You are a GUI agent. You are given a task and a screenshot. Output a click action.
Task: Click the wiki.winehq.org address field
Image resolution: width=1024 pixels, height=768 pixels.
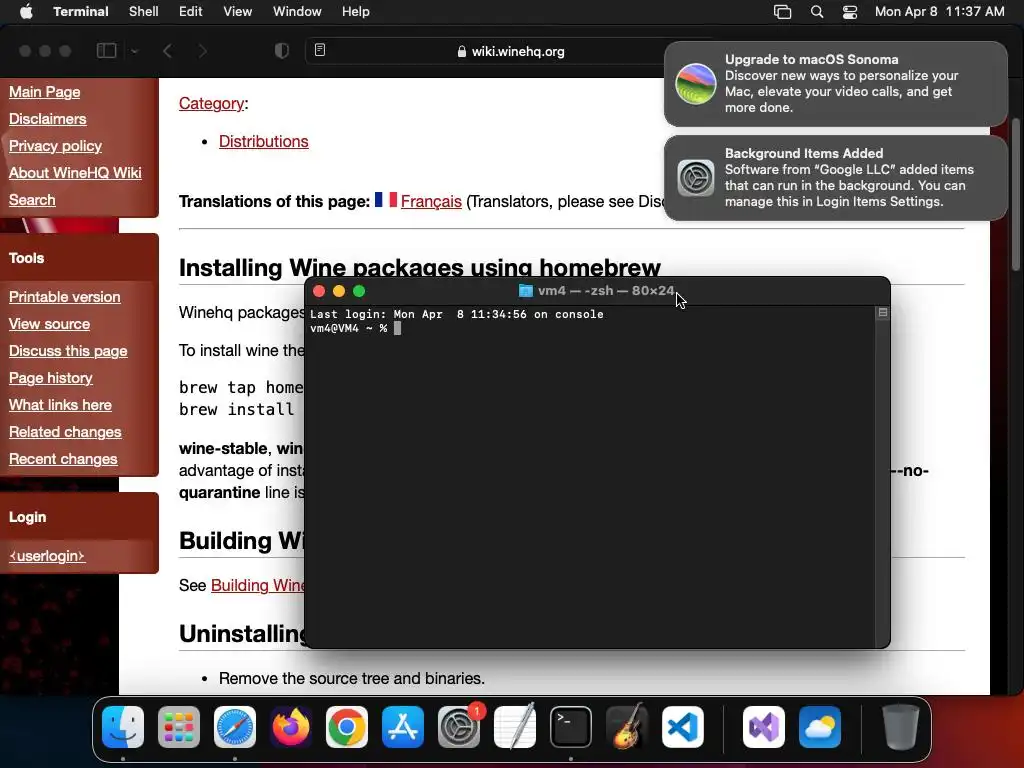tap(511, 51)
